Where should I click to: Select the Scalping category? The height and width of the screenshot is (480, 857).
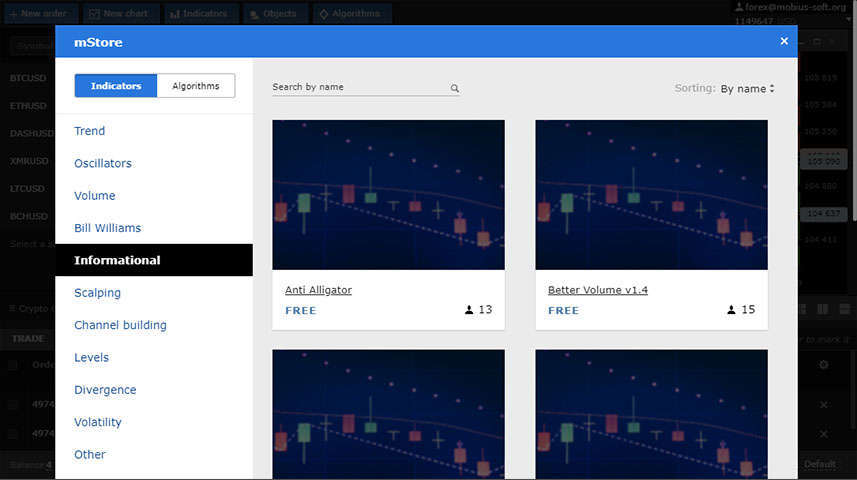click(x=98, y=293)
